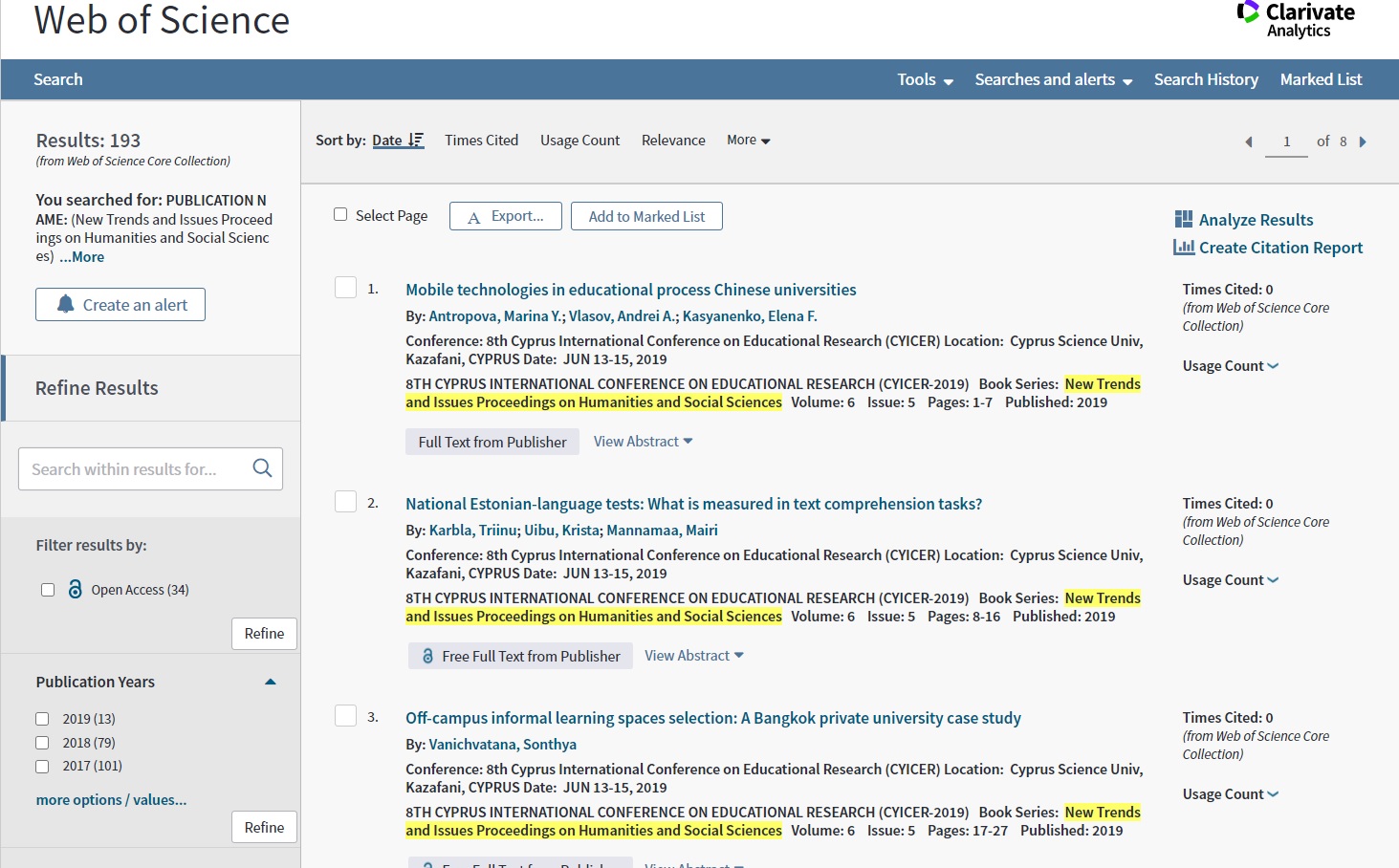1399x868 pixels.
Task: Open the Search tab
Action: click(x=58, y=79)
